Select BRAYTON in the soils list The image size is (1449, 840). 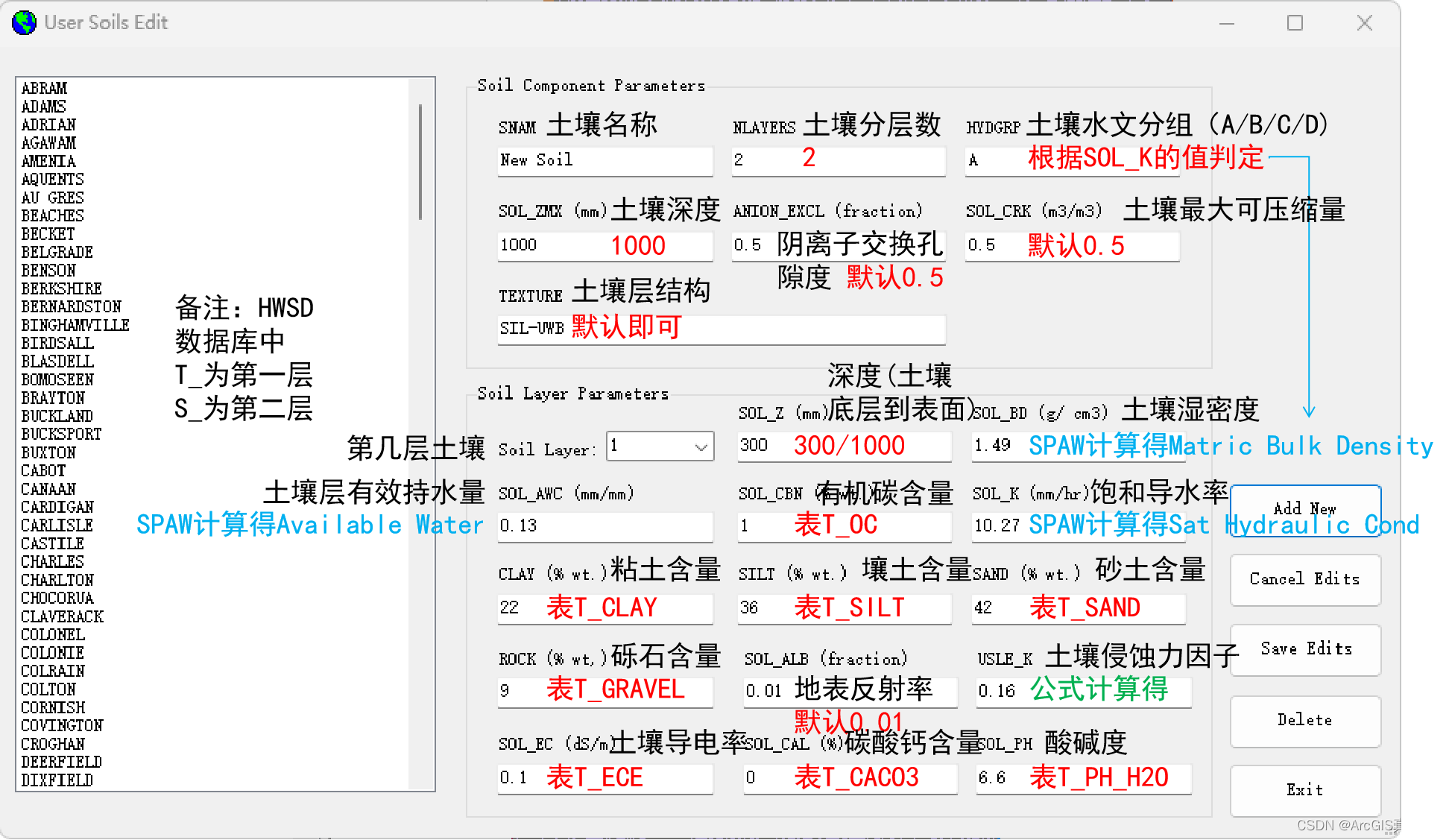53,399
